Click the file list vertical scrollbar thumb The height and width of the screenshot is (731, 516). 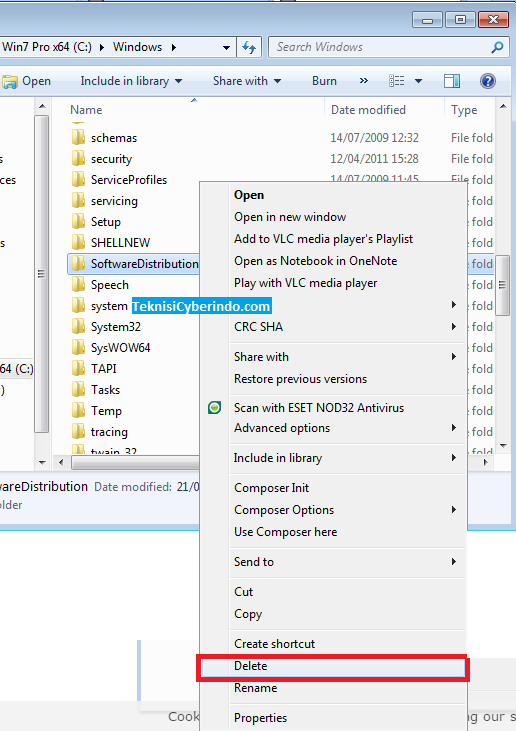502,285
